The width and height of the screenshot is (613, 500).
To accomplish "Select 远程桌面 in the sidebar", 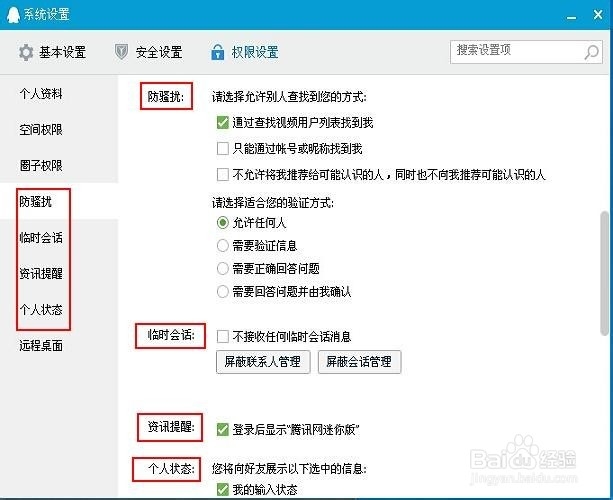I will [41, 346].
